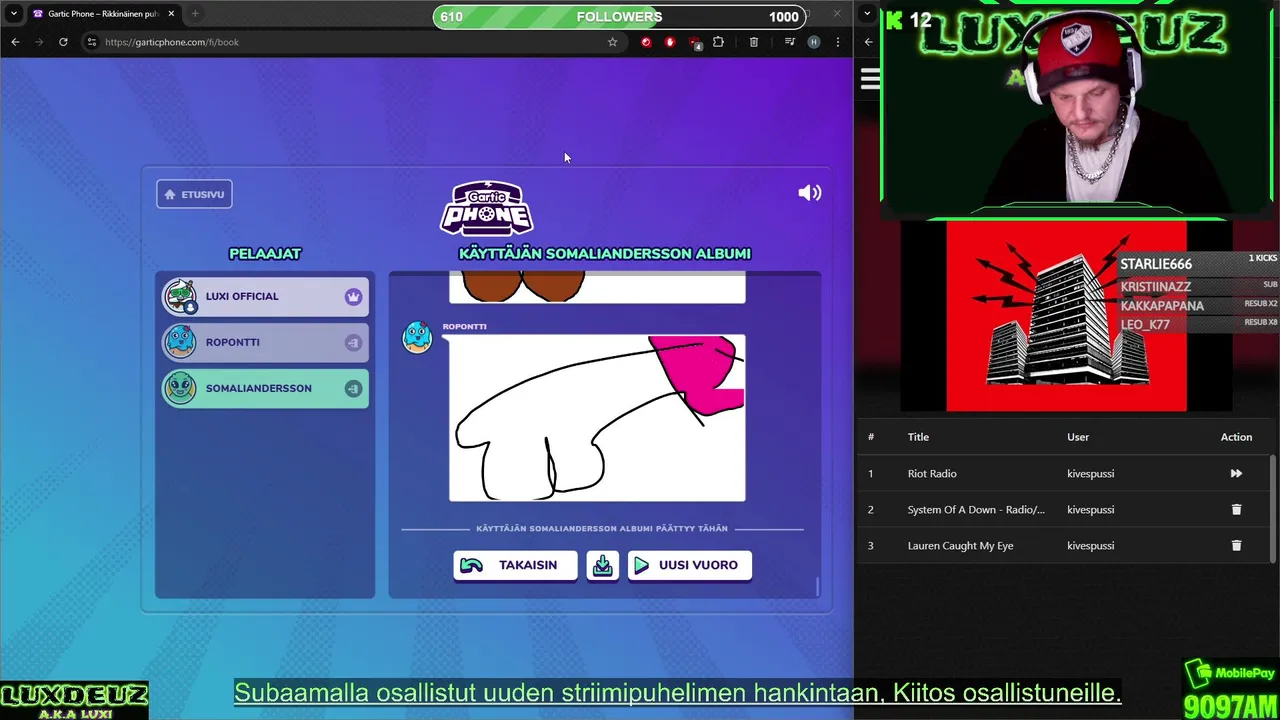Click the album panel scrollbar
This screenshot has width=1280, height=720.
coord(818,586)
